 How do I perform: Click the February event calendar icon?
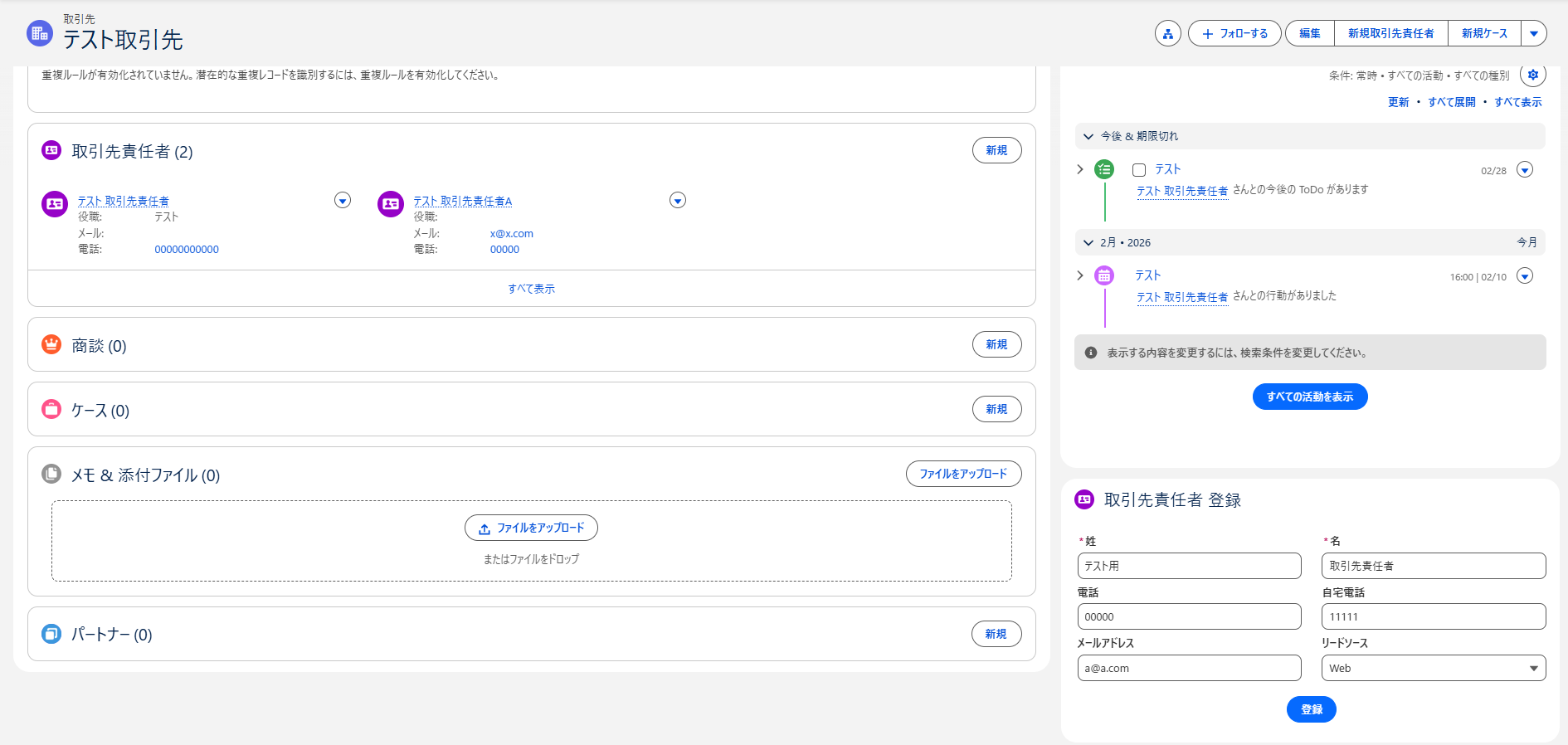(x=1104, y=275)
